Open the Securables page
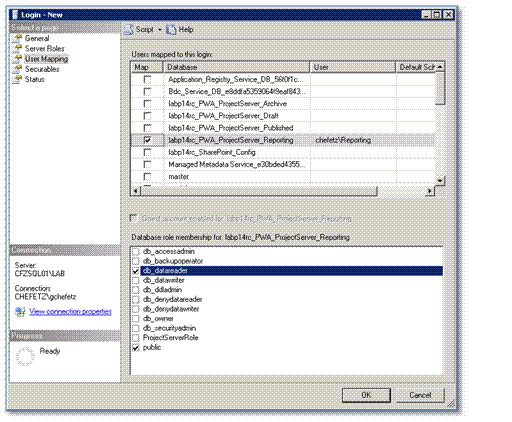 click(x=42, y=69)
